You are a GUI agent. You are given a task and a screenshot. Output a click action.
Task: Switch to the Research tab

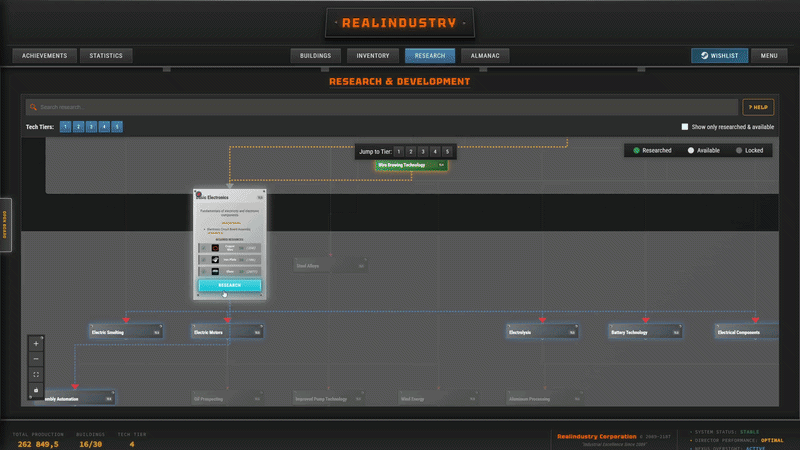(430, 56)
